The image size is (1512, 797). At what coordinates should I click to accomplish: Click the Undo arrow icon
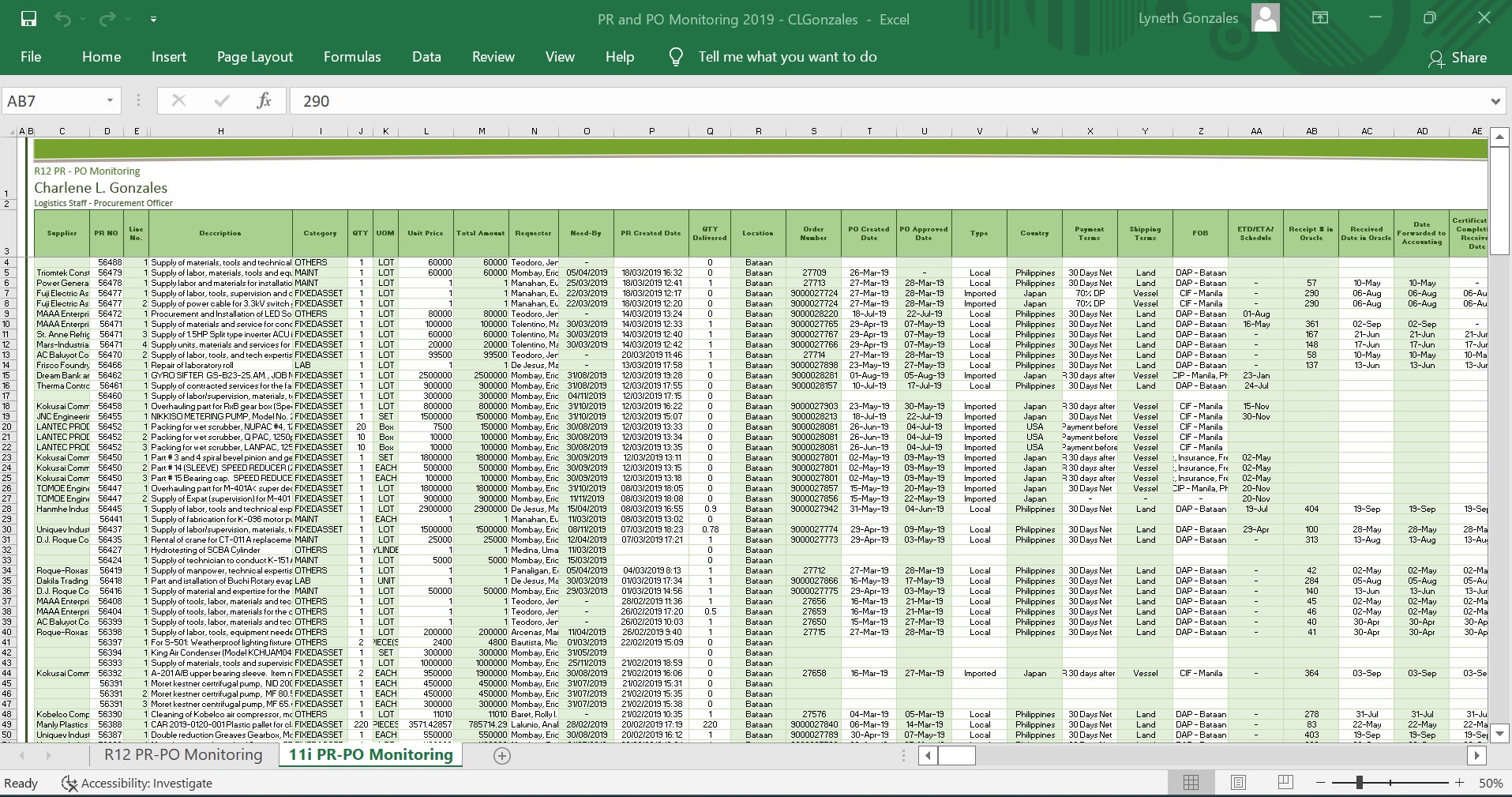62,19
